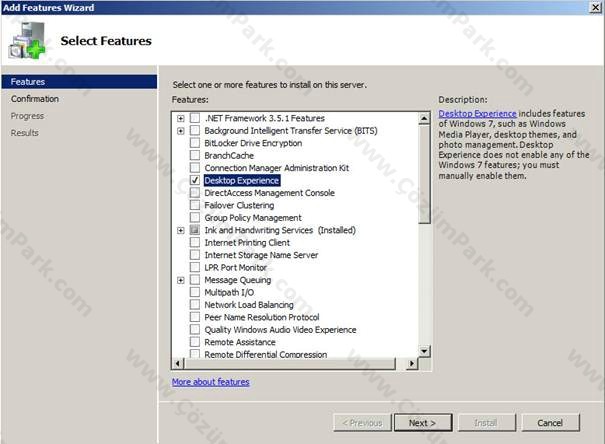
Task: Tick the Background Intelligent Transfer Service checkbox
Action: coord(195,130)
